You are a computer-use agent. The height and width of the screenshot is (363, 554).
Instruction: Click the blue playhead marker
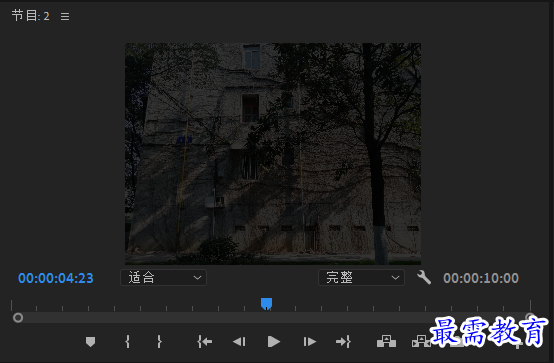pos(266,304)
